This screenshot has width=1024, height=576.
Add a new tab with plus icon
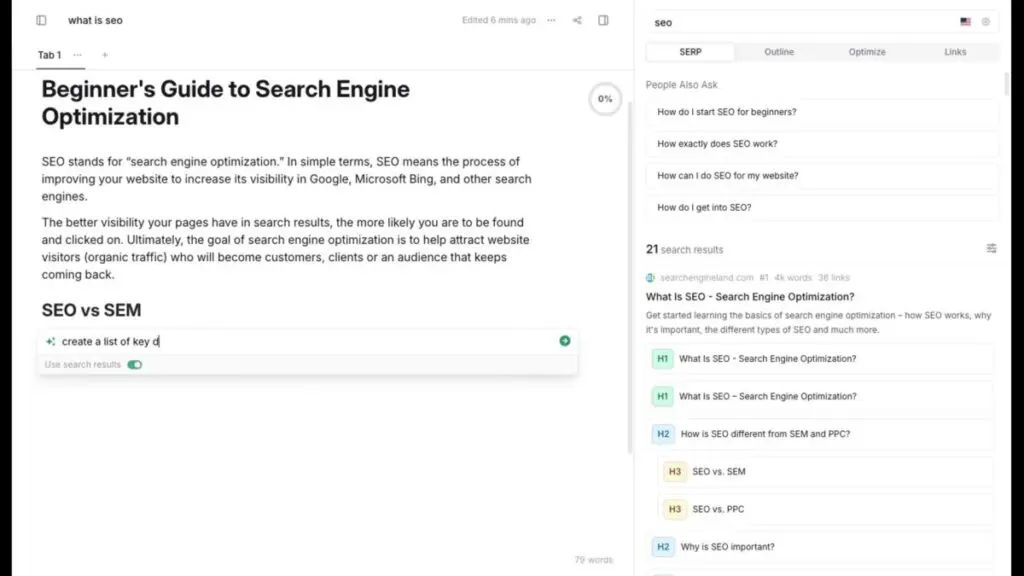point(105,55)
